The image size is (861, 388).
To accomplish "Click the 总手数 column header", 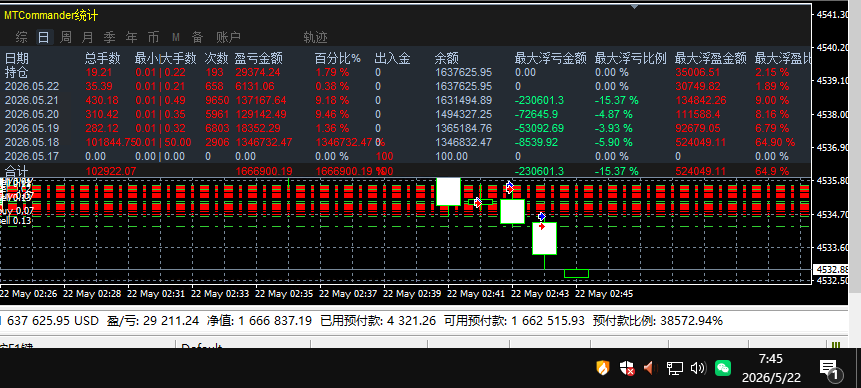I will pyautogui.click(x=103, y=58).
